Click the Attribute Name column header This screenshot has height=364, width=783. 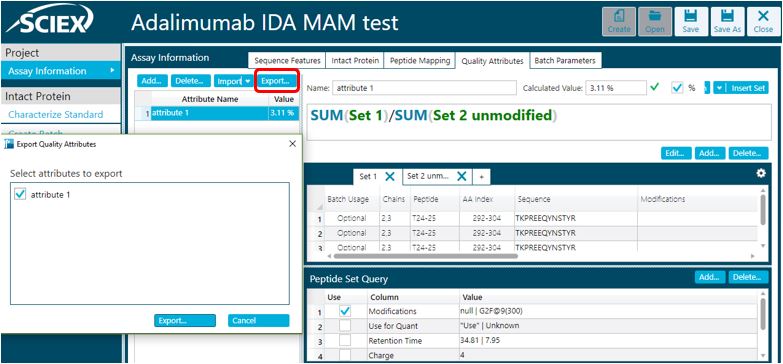pos(210,99)
